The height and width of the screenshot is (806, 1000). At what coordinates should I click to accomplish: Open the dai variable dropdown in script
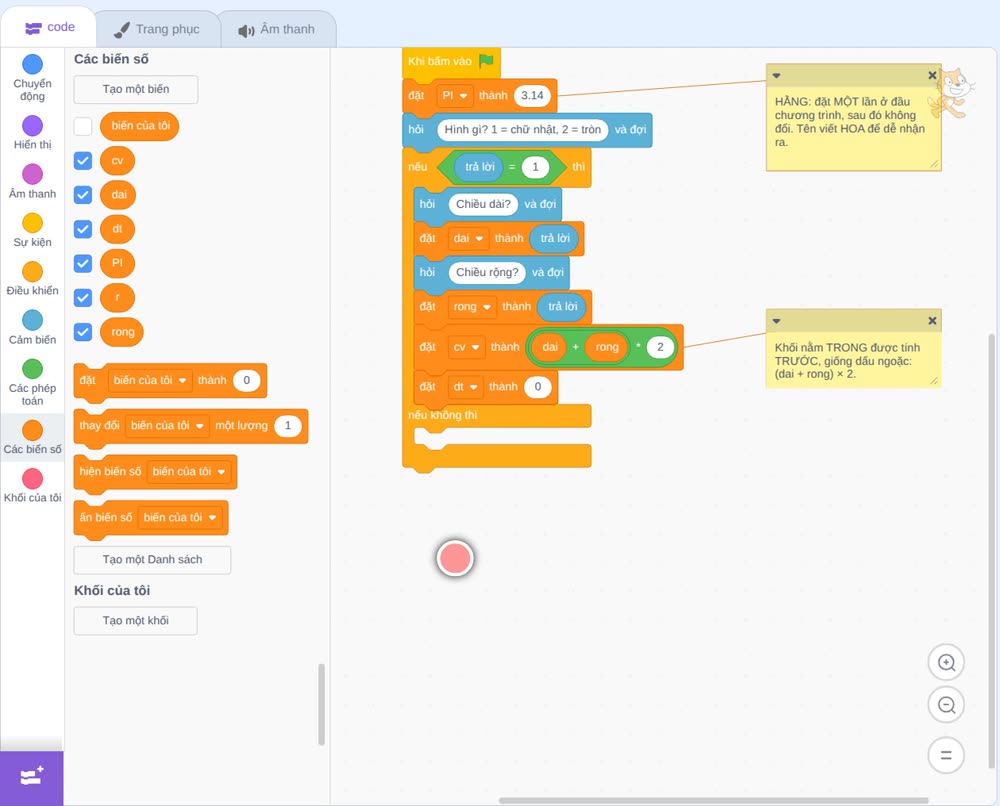[468, 238]
